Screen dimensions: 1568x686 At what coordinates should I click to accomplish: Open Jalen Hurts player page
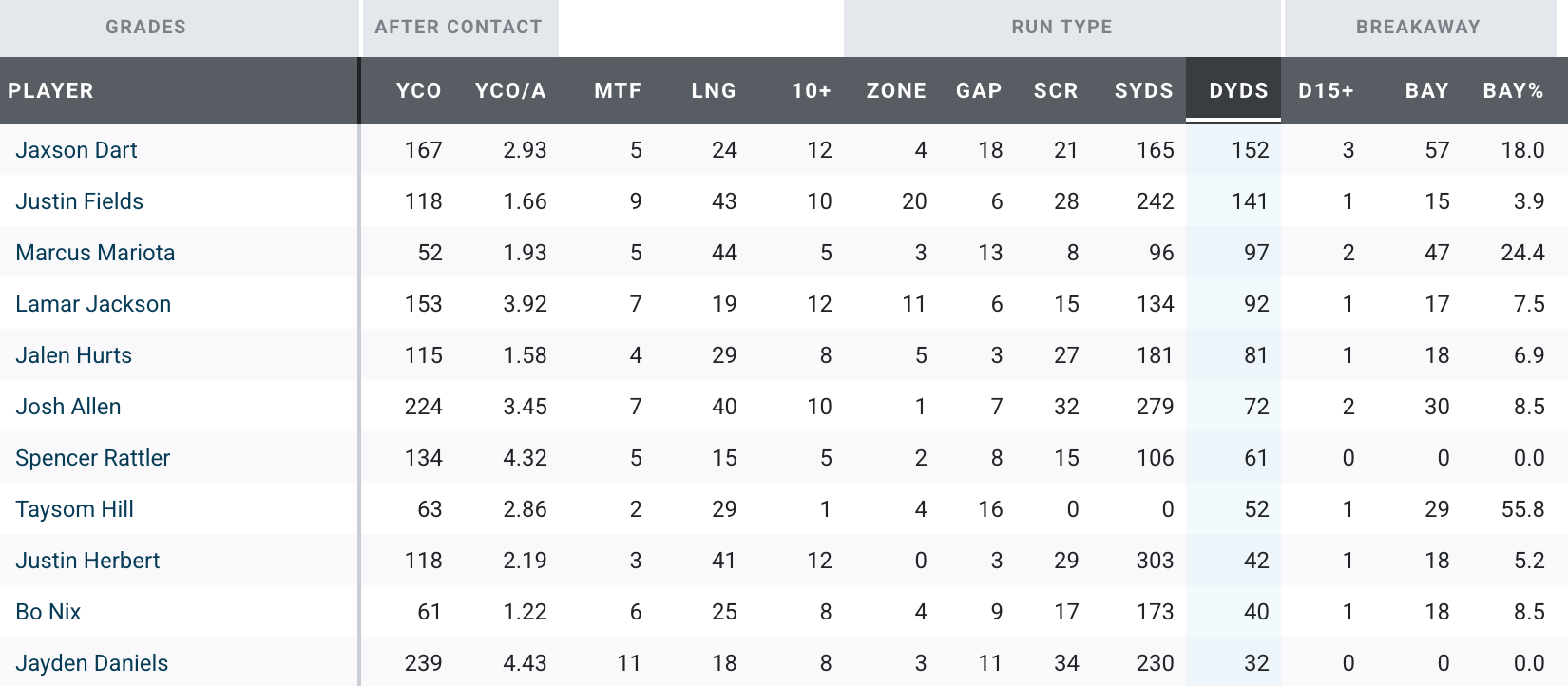73,355
